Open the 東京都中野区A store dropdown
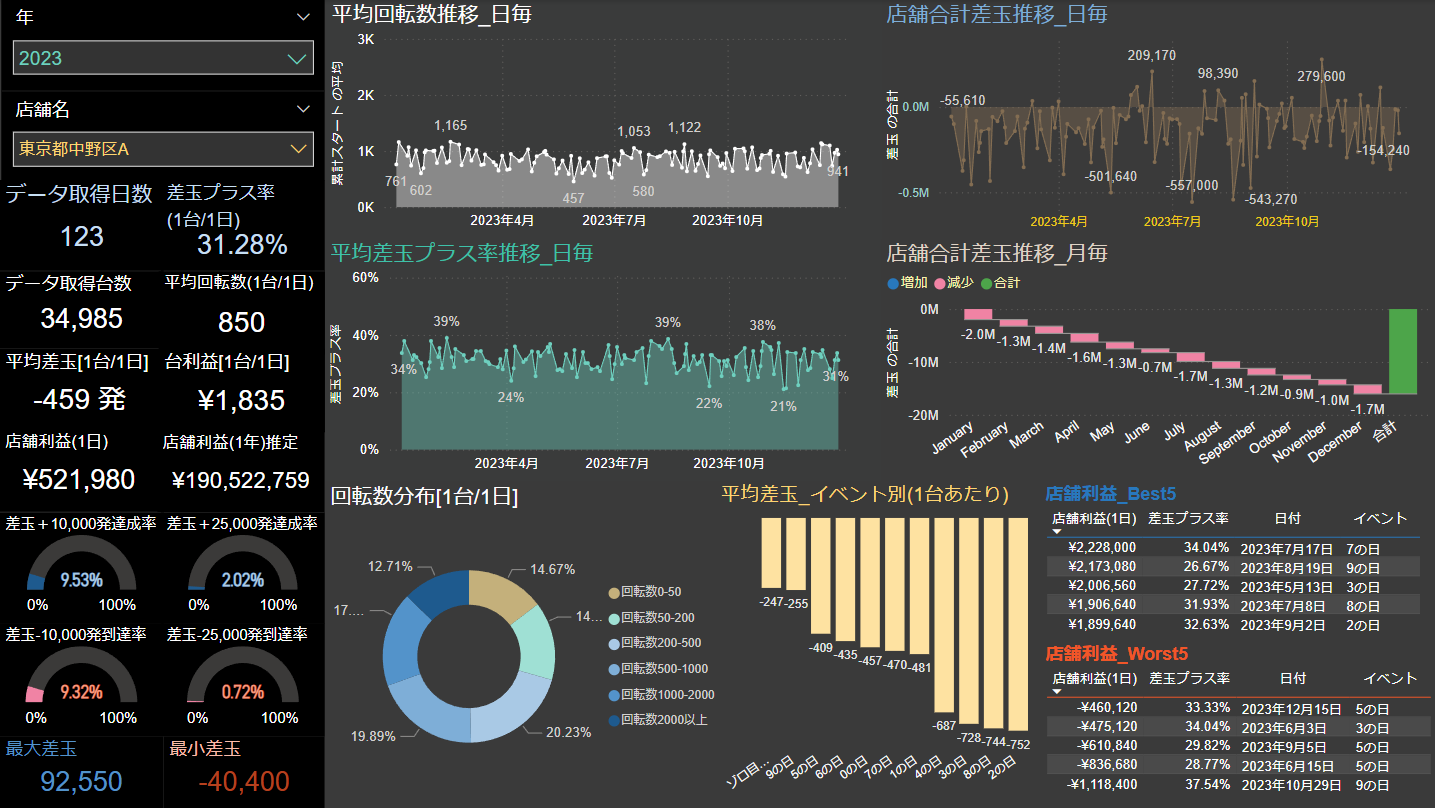1435x808 pixels. click(297, 150)
